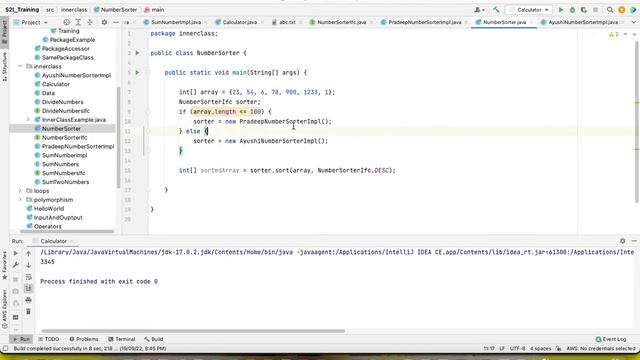
Task: Click the main method breadcrumb
Action: [154, 10]
